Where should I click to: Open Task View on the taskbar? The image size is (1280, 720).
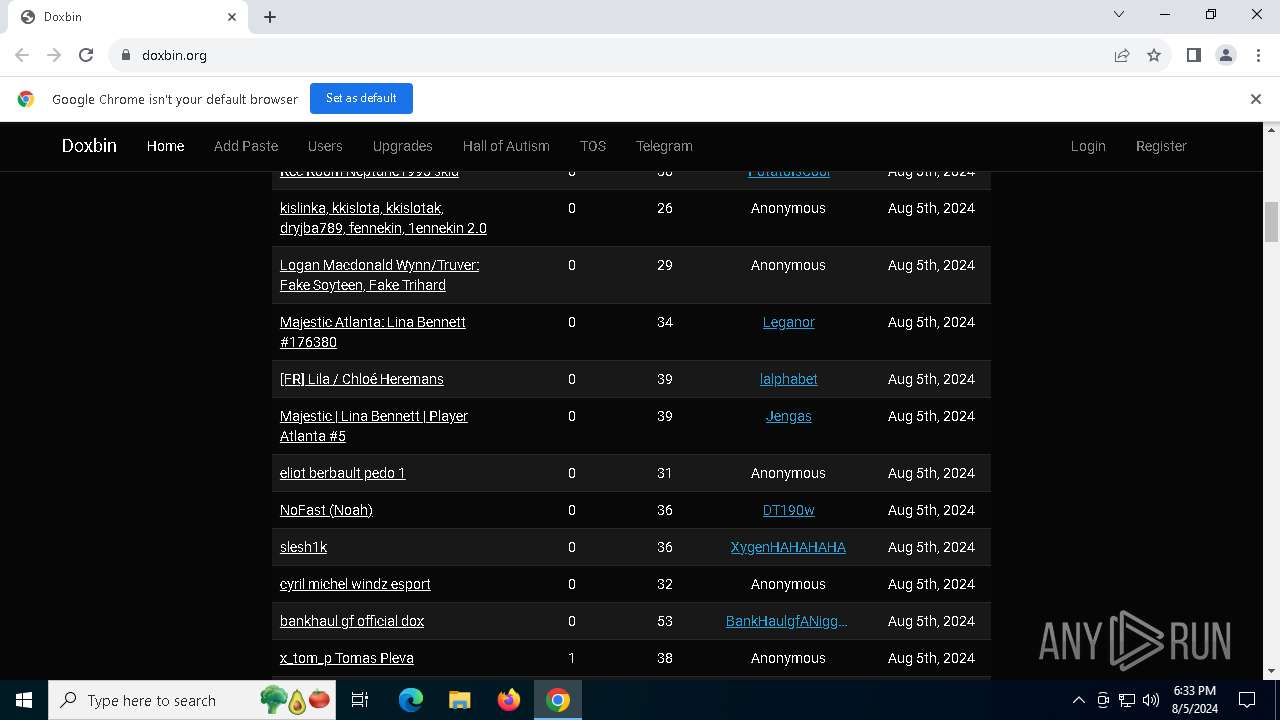coord(360,700)
